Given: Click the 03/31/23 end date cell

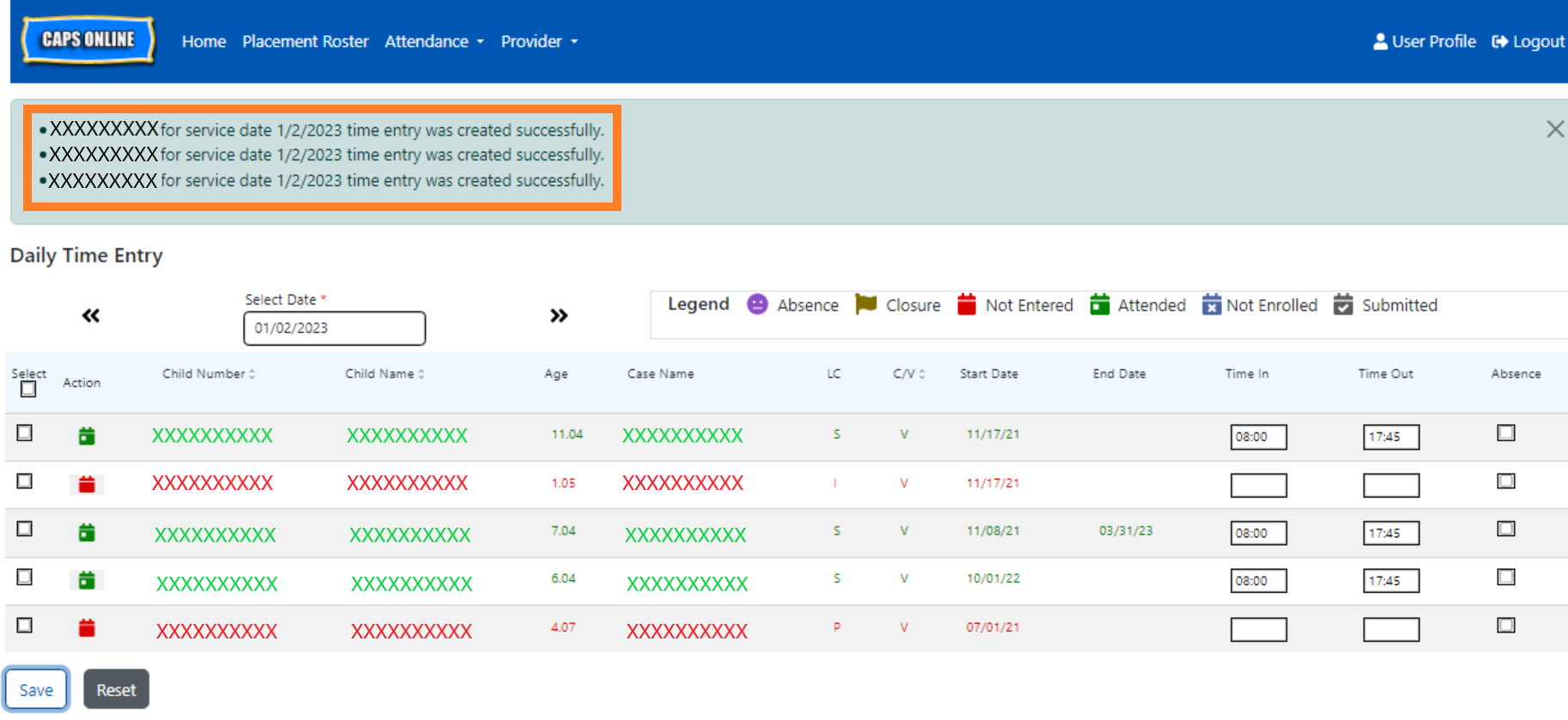Looking at the screenshot, I should click(x=1126, y=531).
